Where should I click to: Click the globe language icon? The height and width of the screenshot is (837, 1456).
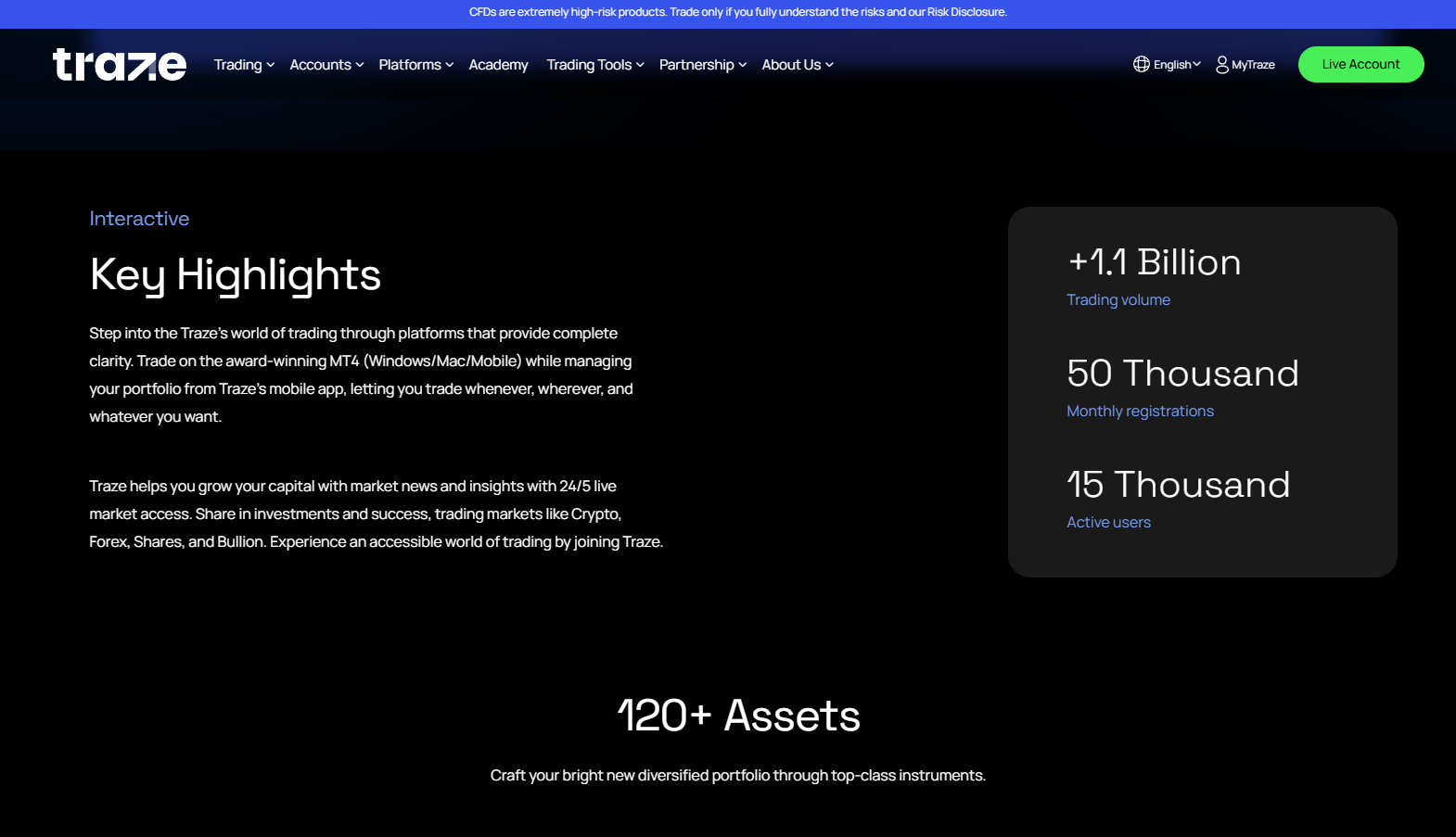[1142, 64]
